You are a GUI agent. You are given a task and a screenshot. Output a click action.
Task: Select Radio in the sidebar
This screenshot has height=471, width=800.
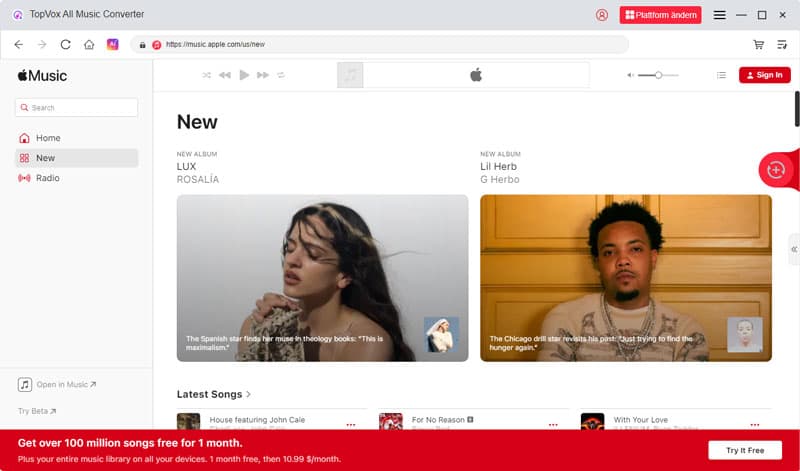point(47,178)
